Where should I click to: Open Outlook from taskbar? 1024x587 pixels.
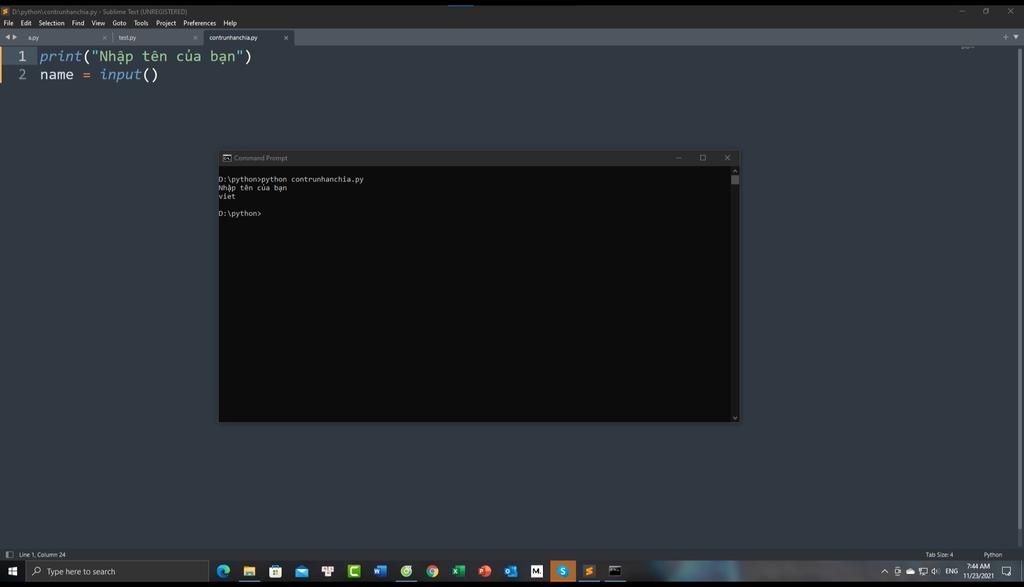click(511, 571)
